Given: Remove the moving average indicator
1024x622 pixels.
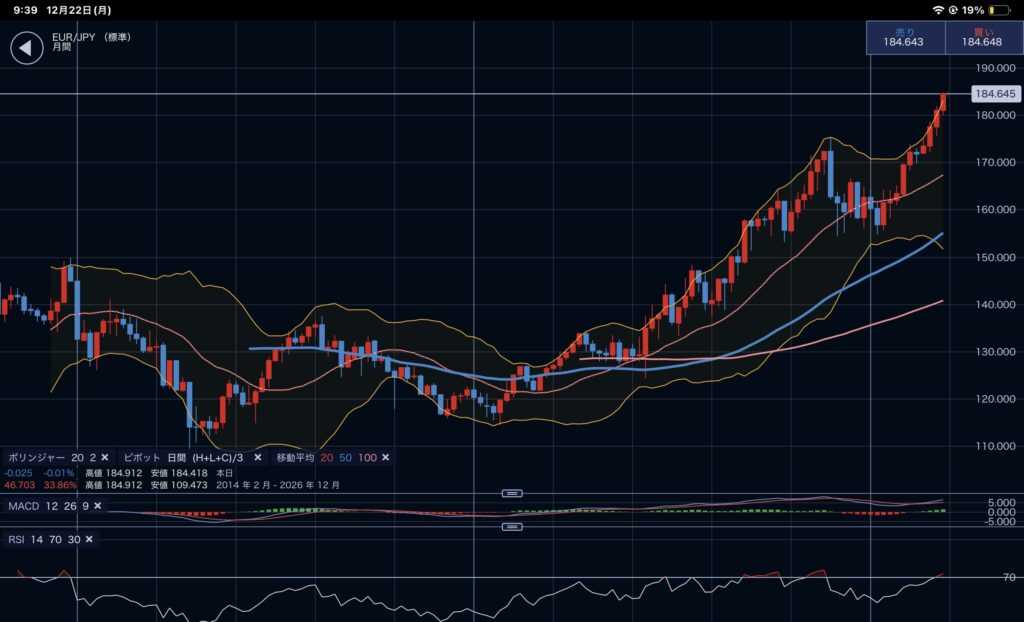Looking at the screenshot, I should [386, 457].
